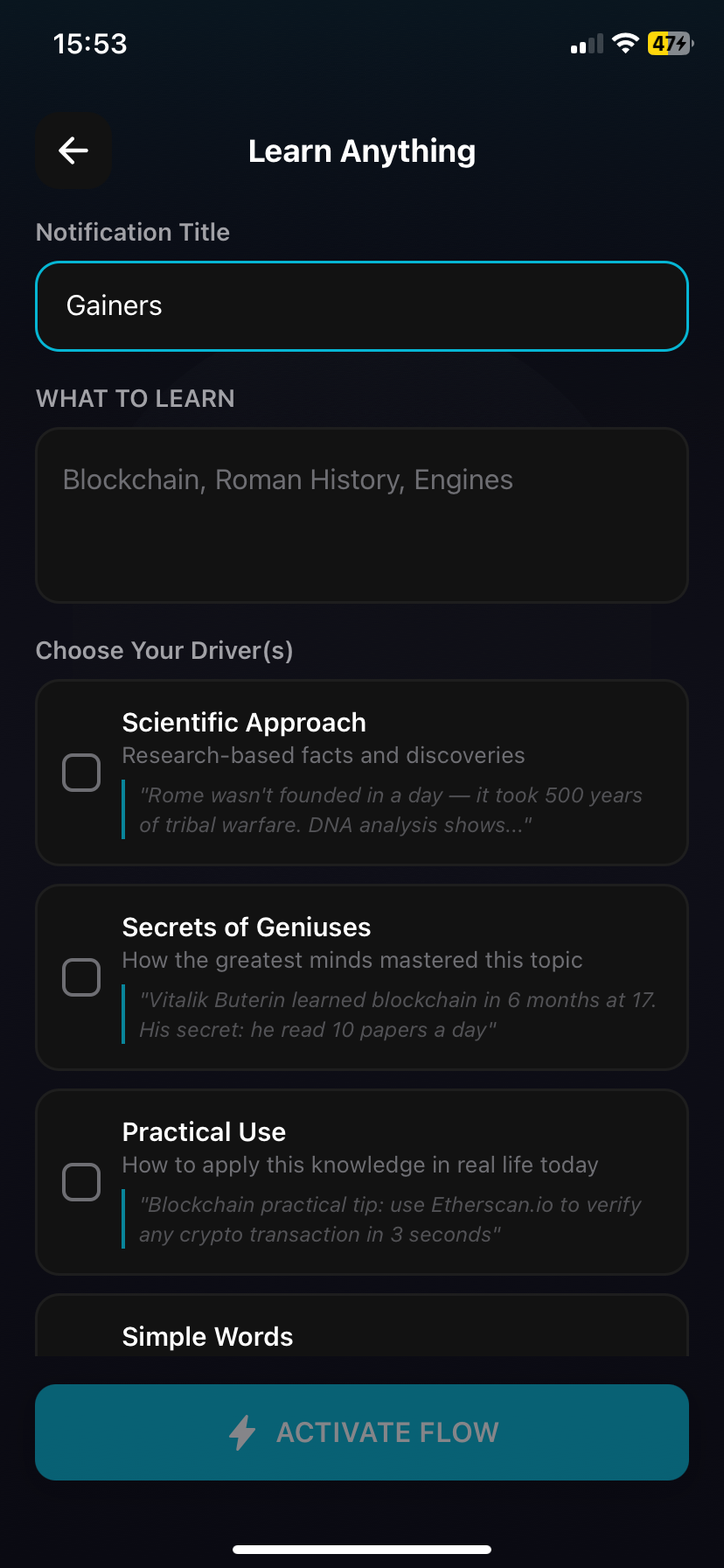Image resolution: width=724 pixels, height=1568 pixels.
Task: Activate the flow with the bottom button
Action: pyautogui.click(x=362, y=1432)
